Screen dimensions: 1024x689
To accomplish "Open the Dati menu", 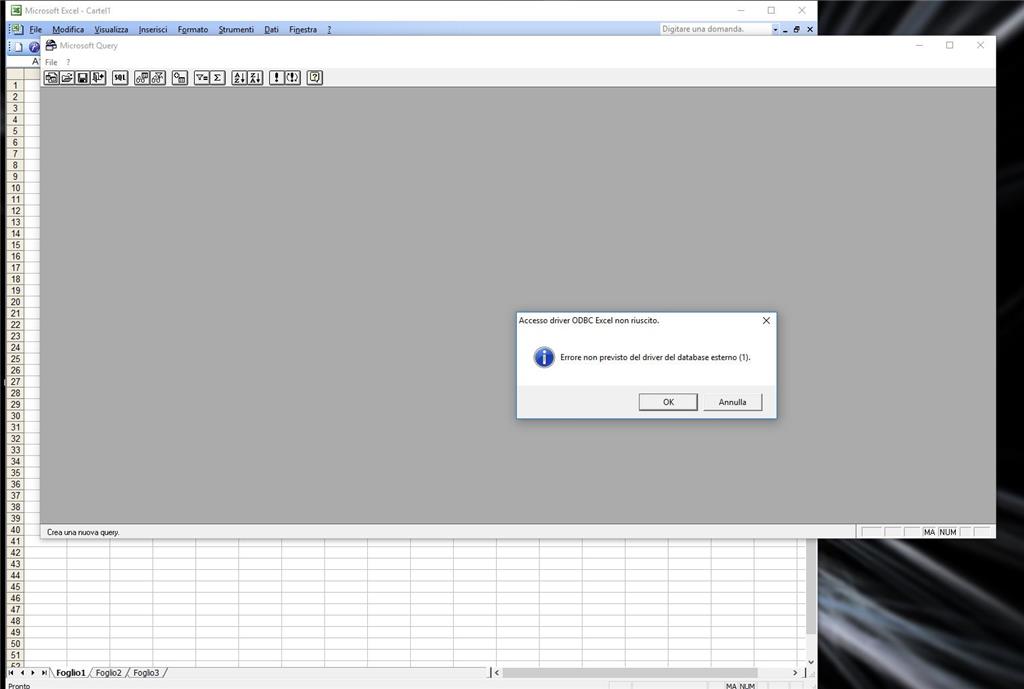I will (x=271, y=29).
